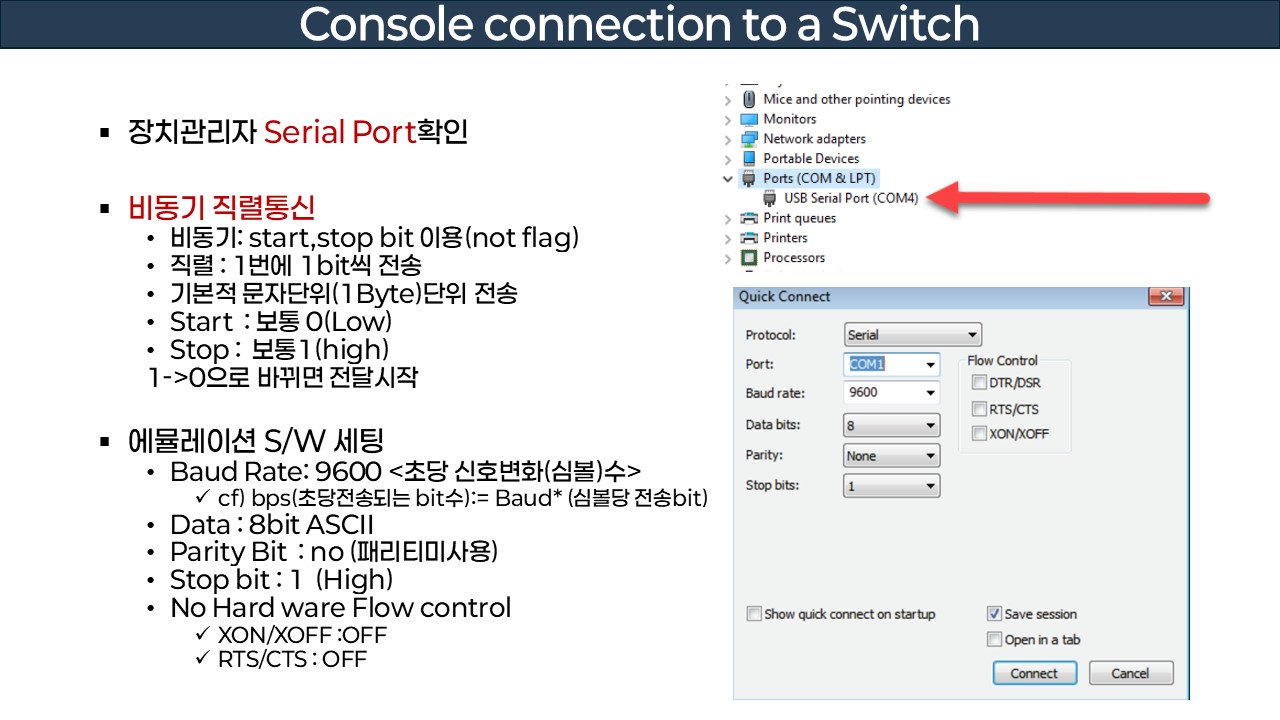Open the Baud rate dropdown showing 9600
The image size is (1280, 720).
click(892, 393)
